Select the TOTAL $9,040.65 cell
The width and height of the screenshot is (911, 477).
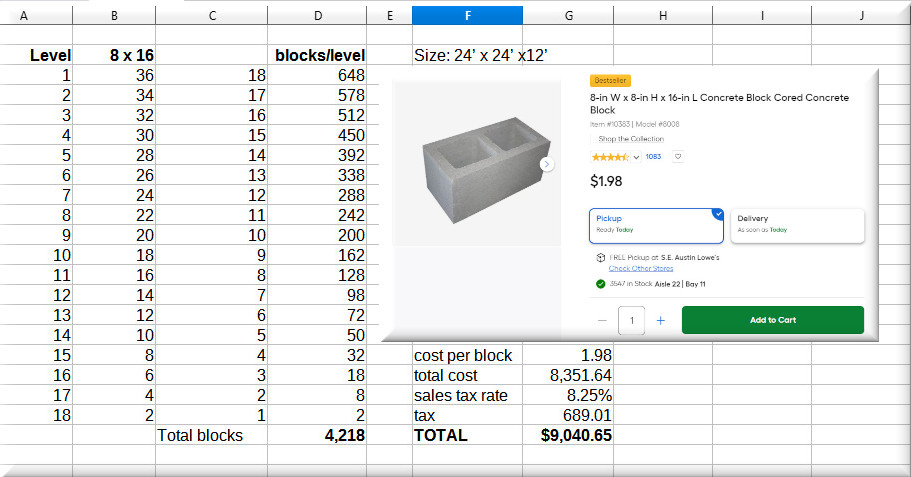[567, 435]
